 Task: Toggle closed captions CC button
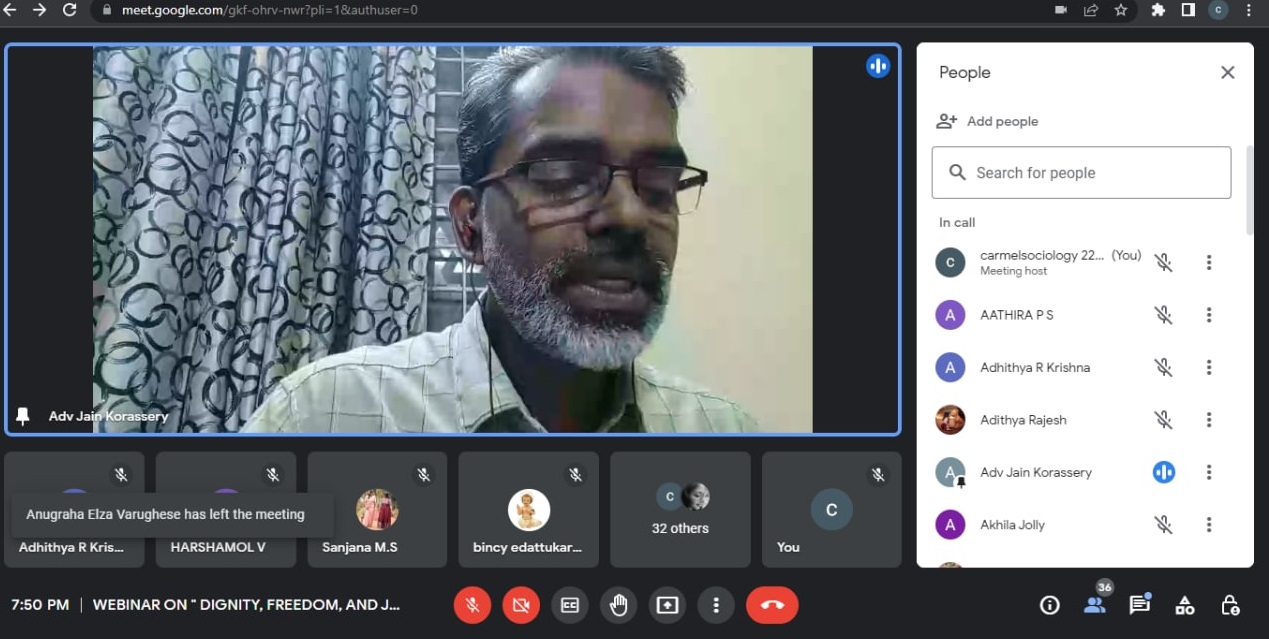click(569, 605)
